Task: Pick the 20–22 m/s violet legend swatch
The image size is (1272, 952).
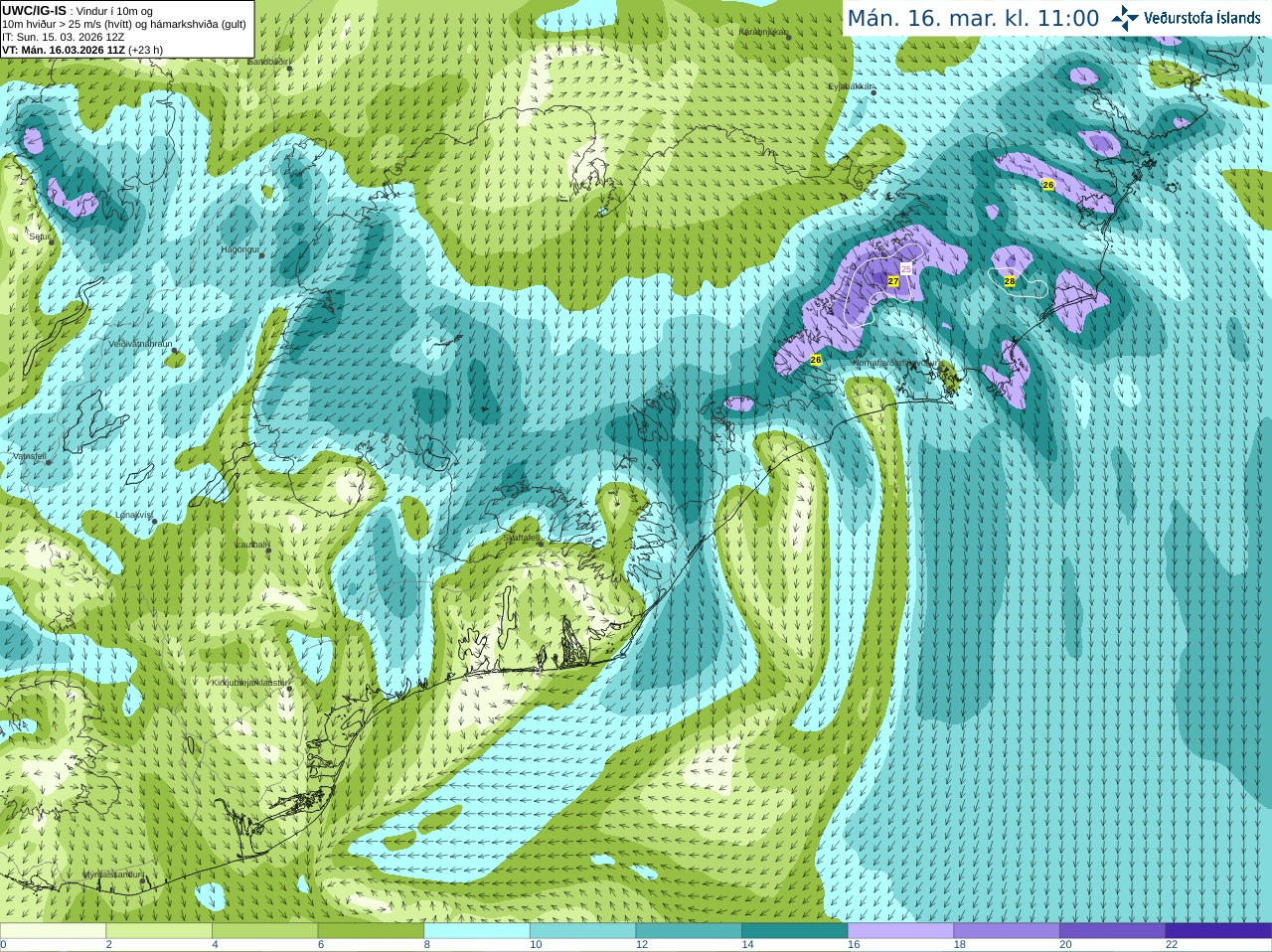Action: click(1113, 931)
